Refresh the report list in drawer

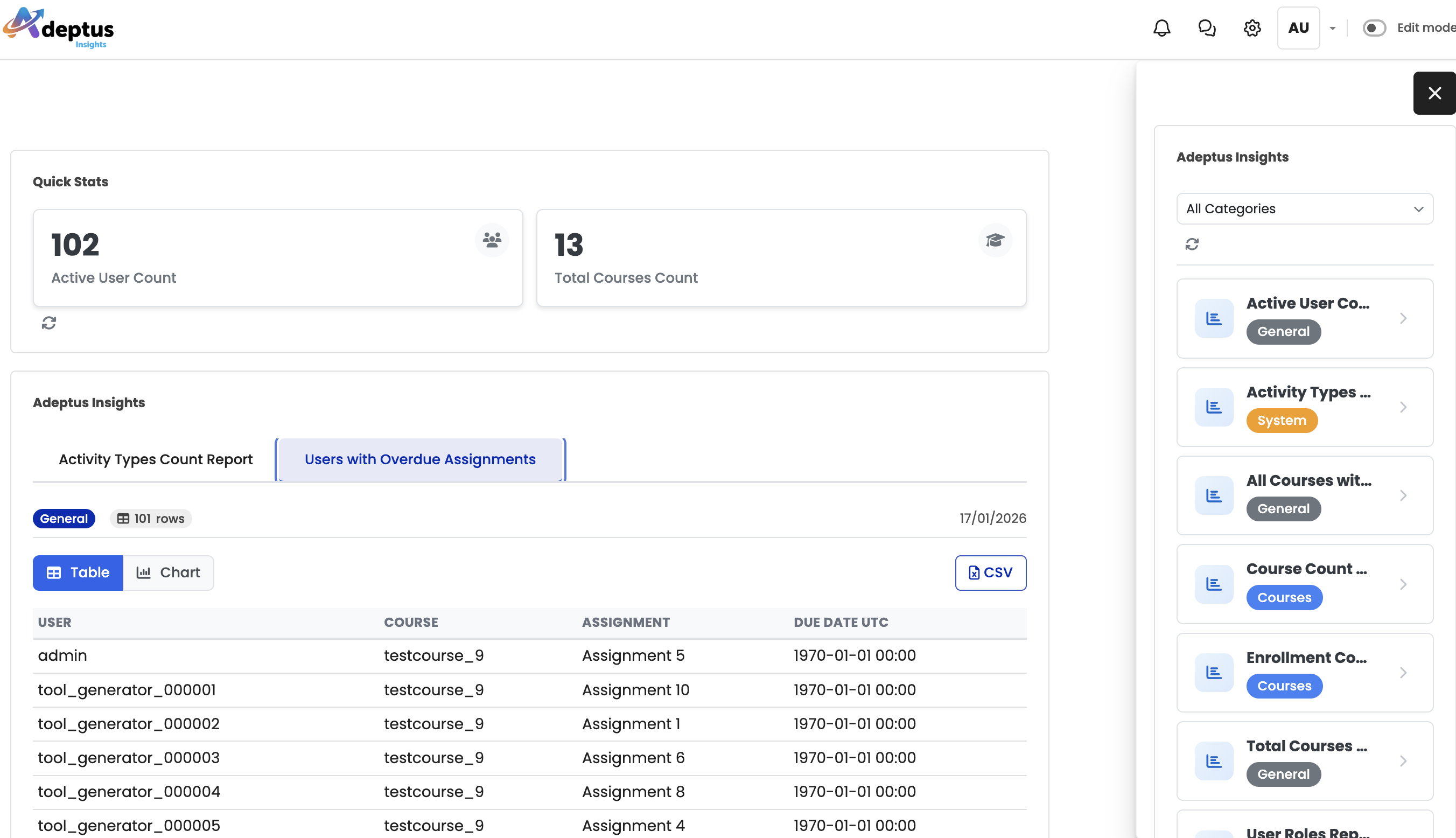(1192, 244)
